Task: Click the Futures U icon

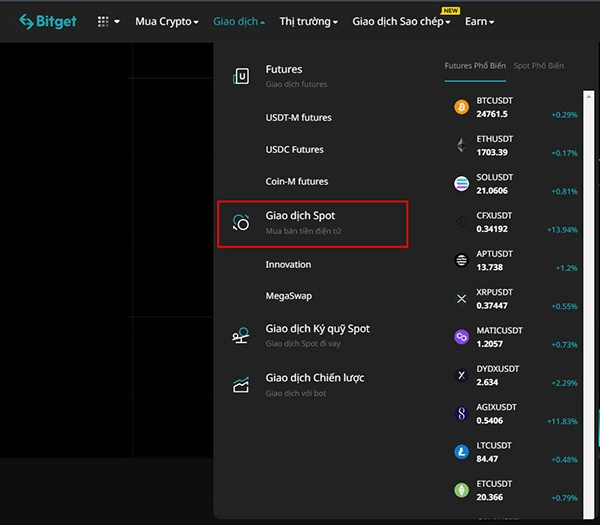Action: point(241,76)
